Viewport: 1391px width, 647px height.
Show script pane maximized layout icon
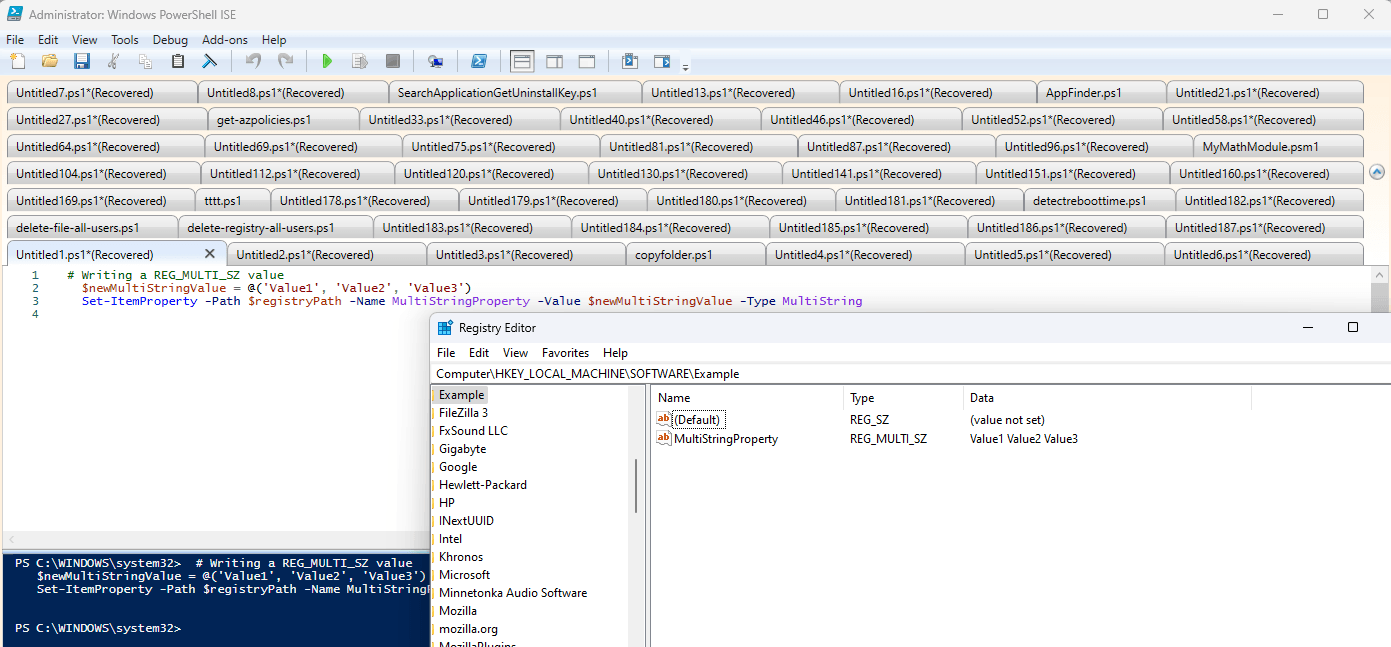(587, 61)
